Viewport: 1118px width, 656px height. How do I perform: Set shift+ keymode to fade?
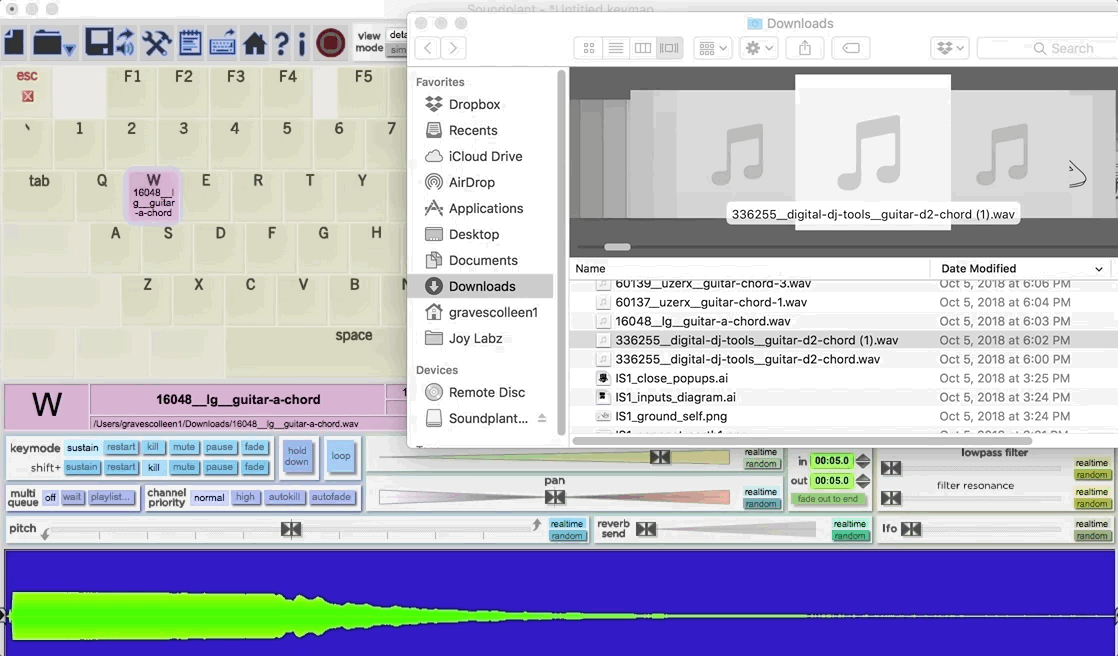[254, 467]
